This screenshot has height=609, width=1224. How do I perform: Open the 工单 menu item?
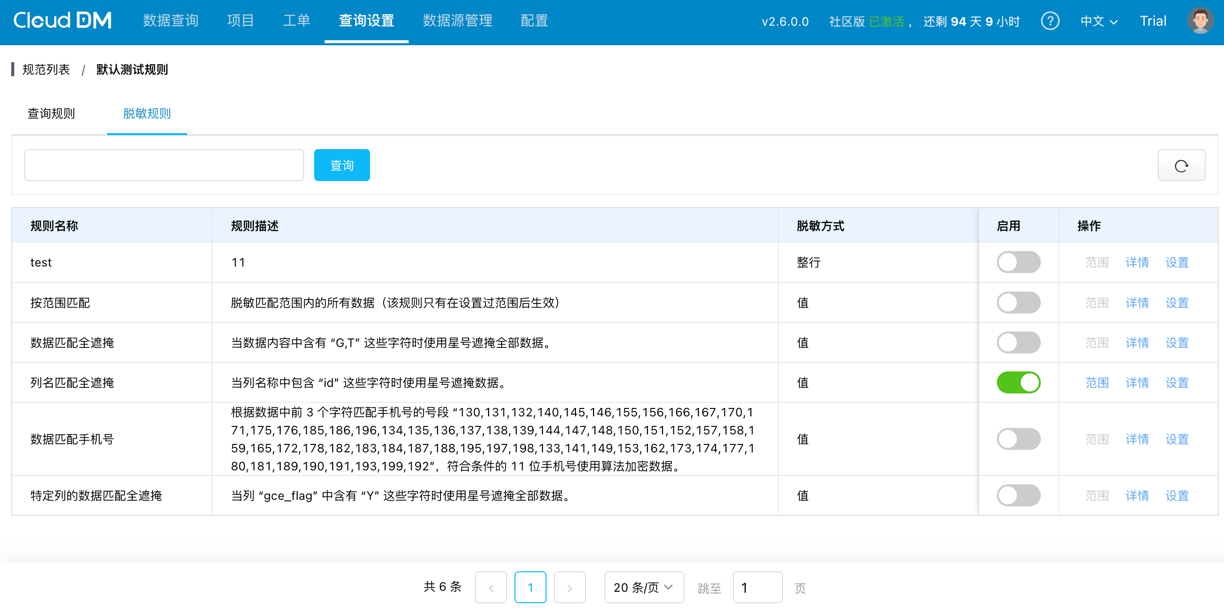(296, 21)
